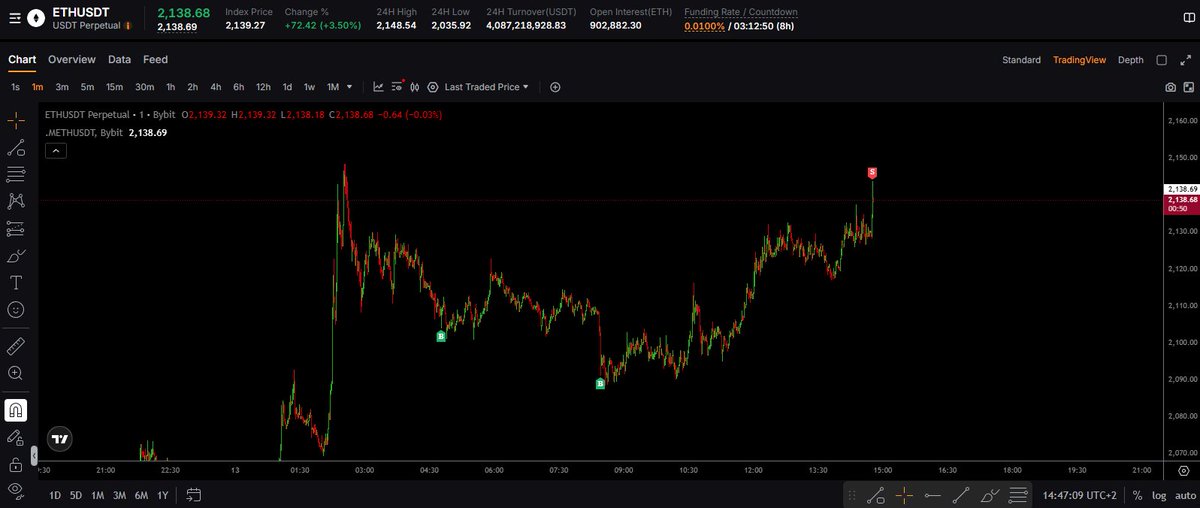The image size is (1200, 508).
Task: Add a compare symbol with plus icon
Action: click(555, 87)
